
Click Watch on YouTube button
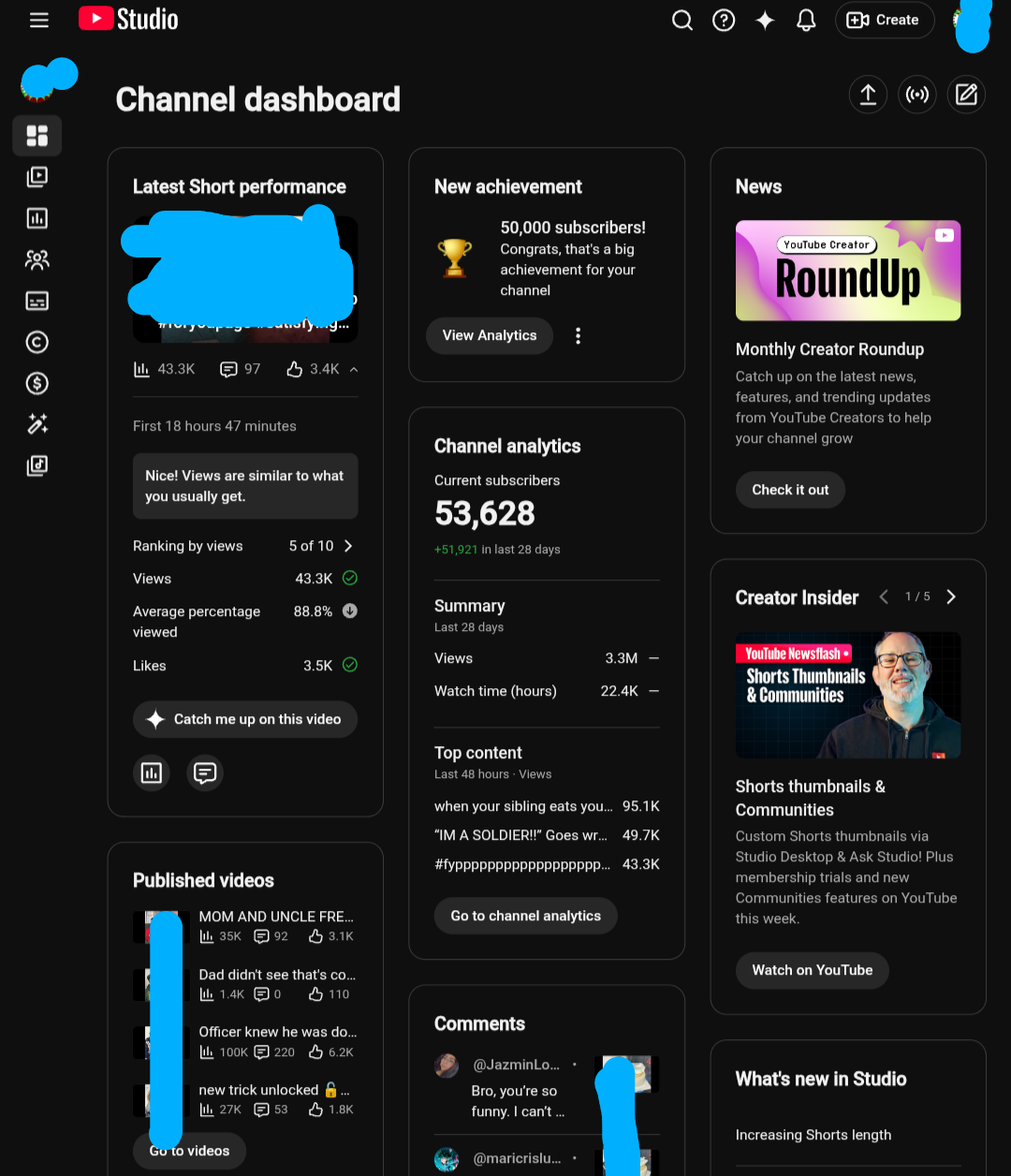(x=813, y=970)
